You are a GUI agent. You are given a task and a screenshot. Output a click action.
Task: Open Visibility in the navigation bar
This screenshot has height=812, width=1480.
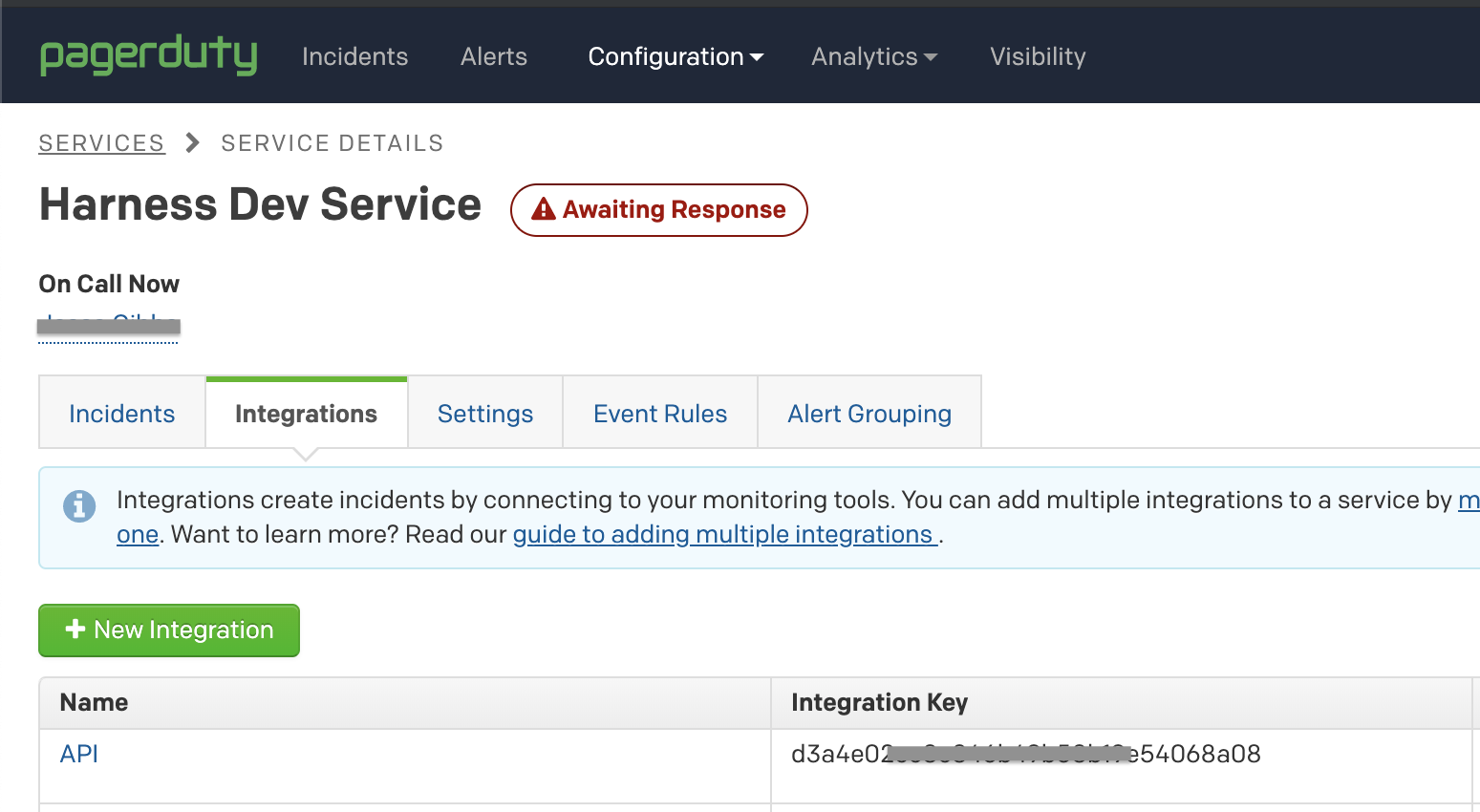coord(1038,56)
